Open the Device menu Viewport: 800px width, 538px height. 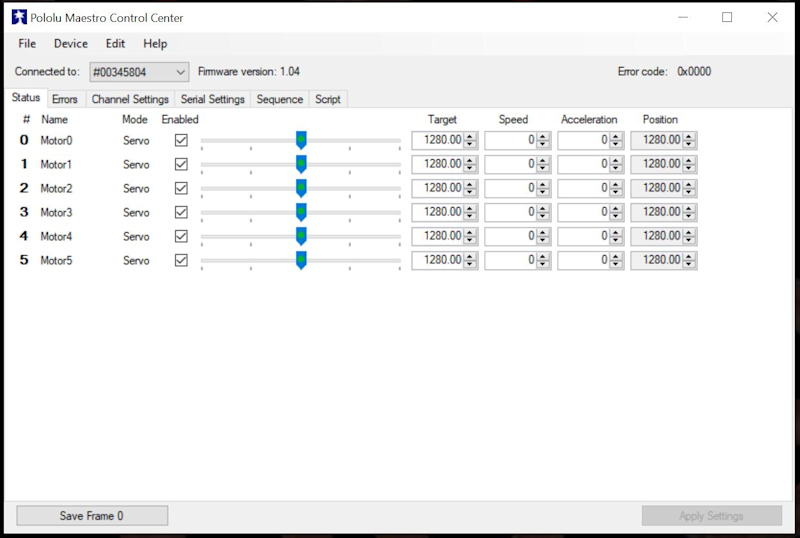[x=70, y=44]
